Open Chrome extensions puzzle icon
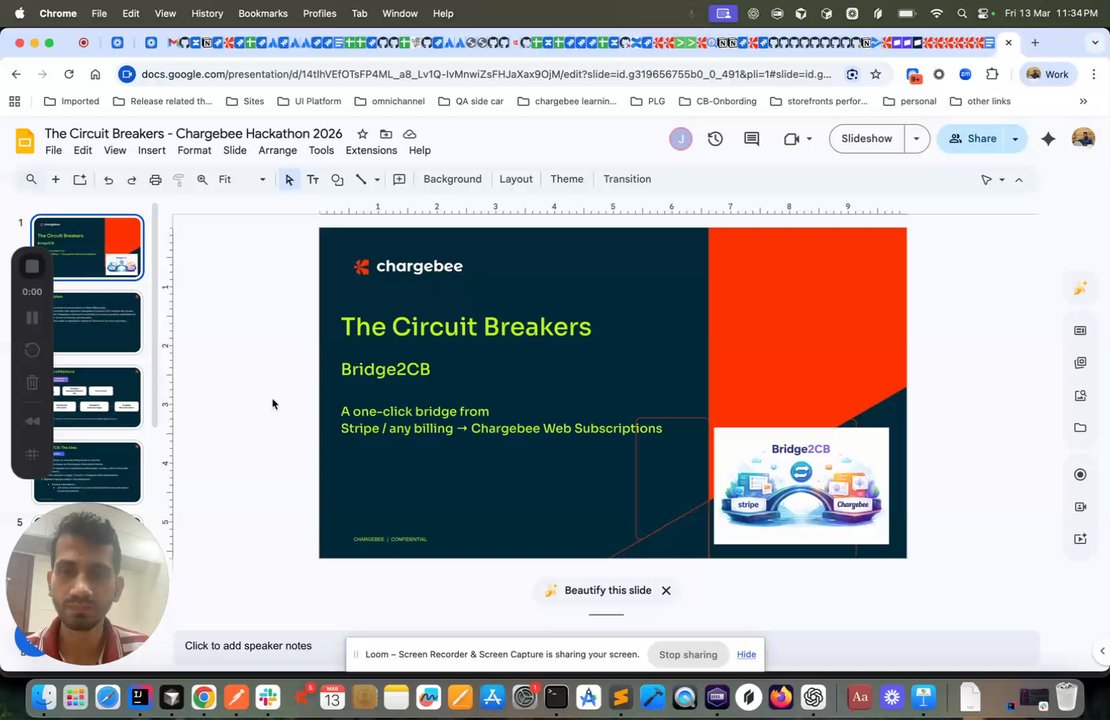 [992, 74]
